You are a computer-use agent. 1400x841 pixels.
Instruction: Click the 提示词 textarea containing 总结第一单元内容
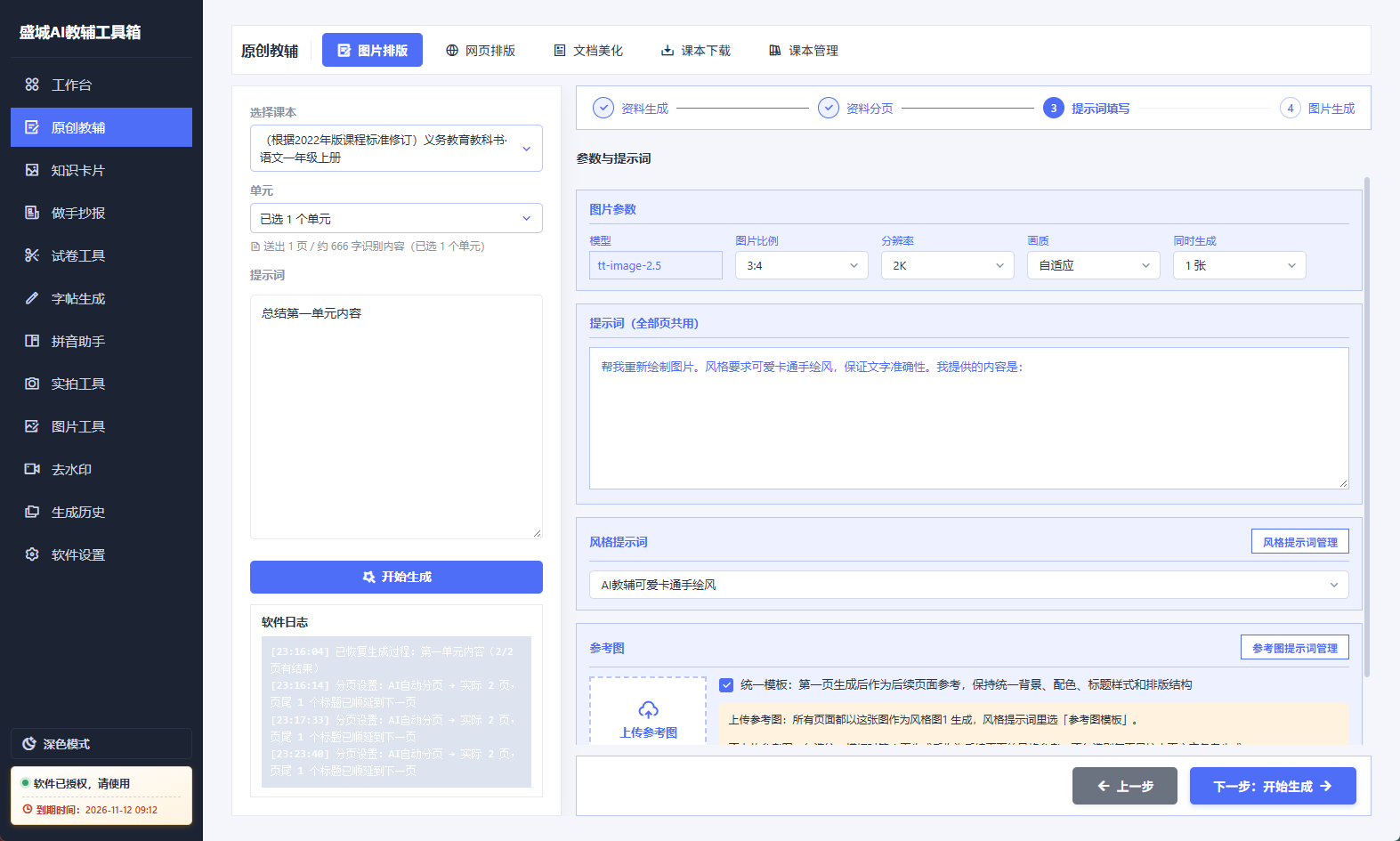tap(396, 416)
